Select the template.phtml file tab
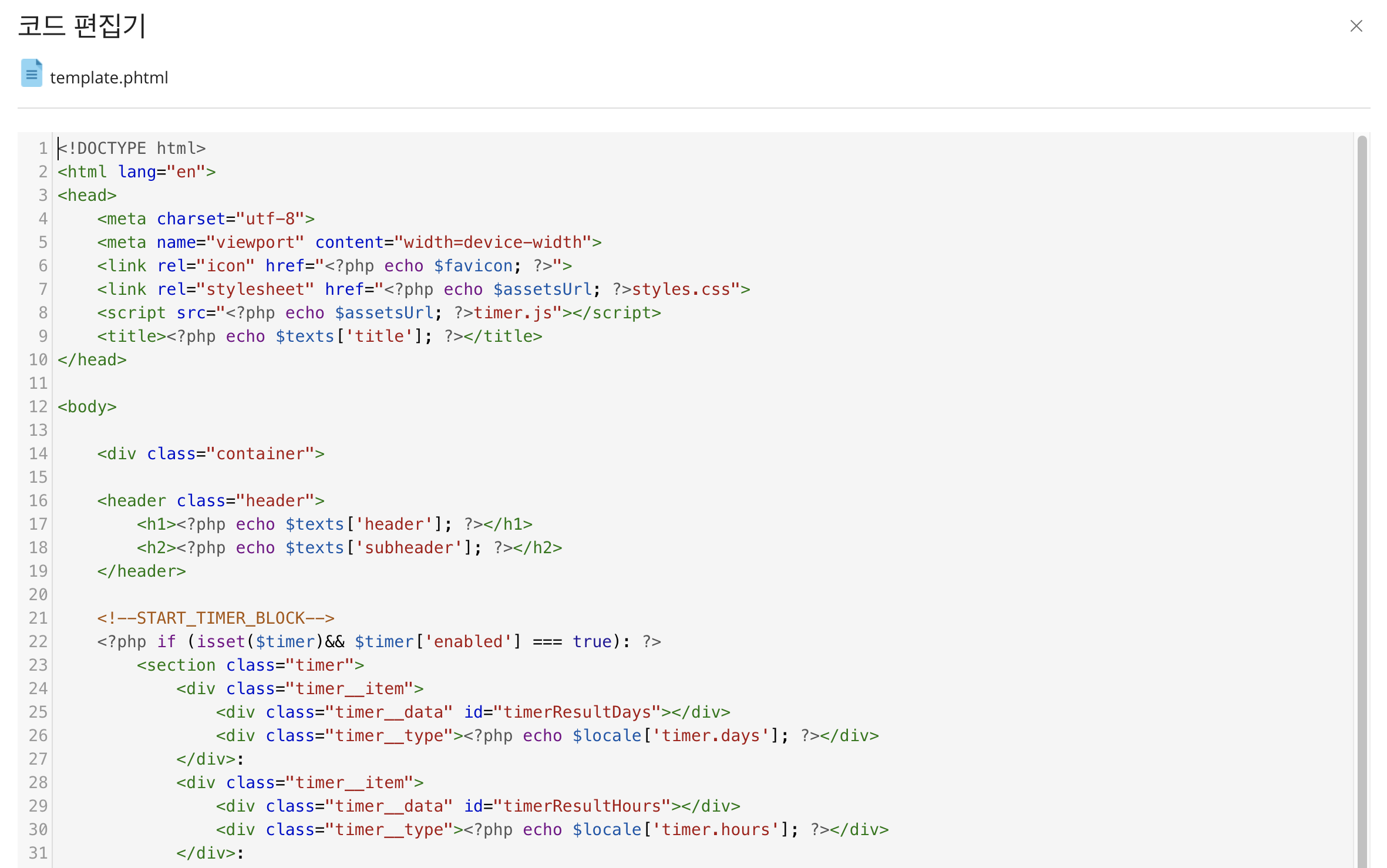The image size is (1387, 868). [109, 78]
